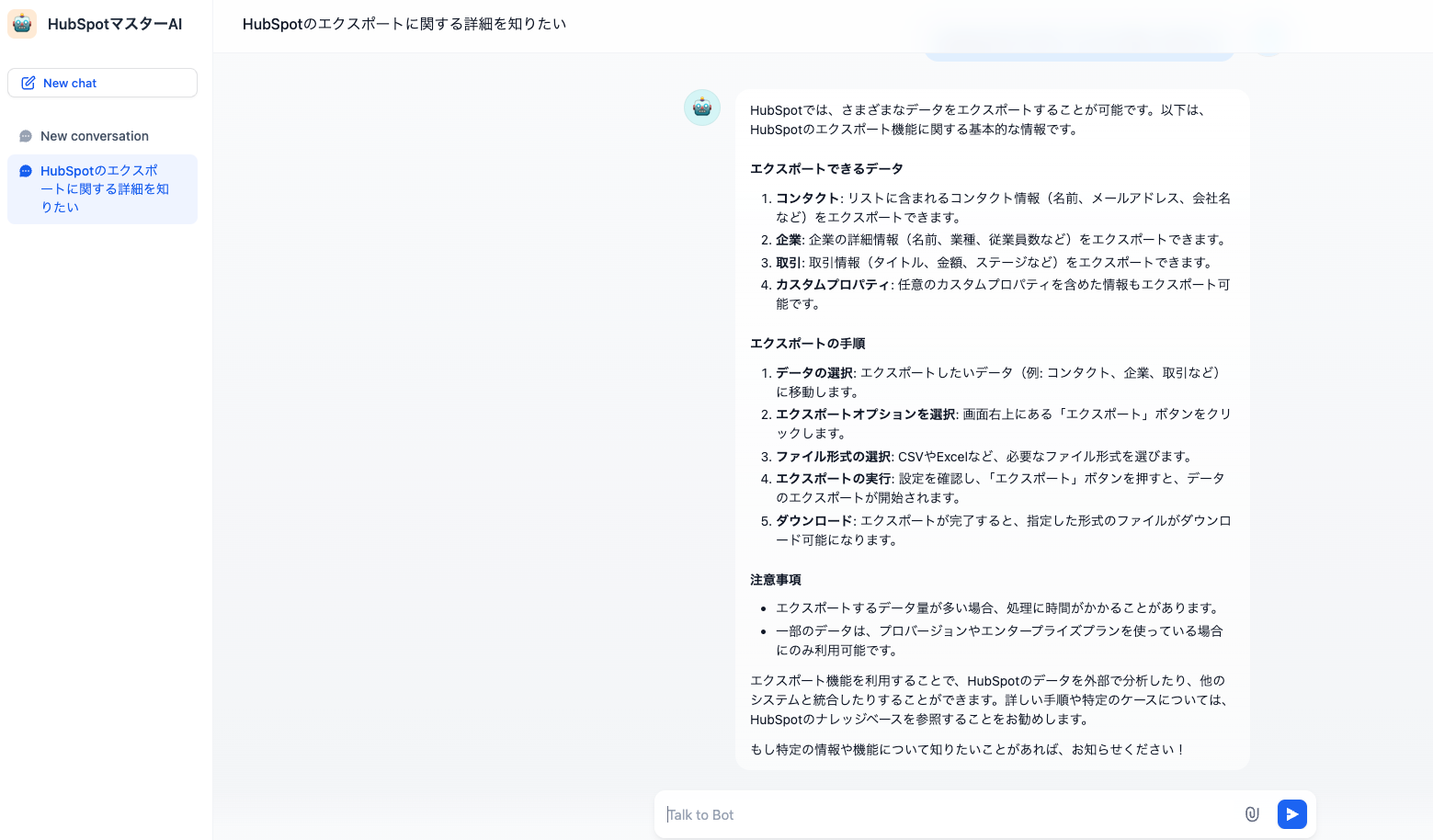This screenshot has height=840, width=1433.
Task: Click the blue send message button
Action: point(1292,814)
